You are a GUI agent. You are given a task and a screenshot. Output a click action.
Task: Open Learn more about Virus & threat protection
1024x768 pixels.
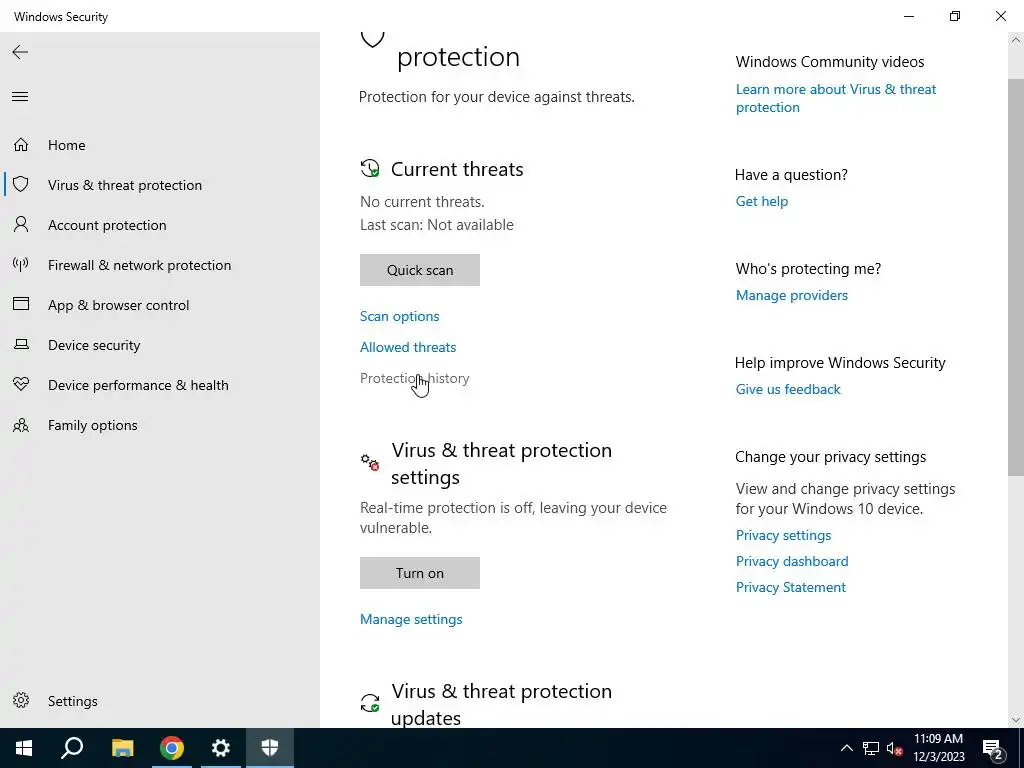pos(836,98)
